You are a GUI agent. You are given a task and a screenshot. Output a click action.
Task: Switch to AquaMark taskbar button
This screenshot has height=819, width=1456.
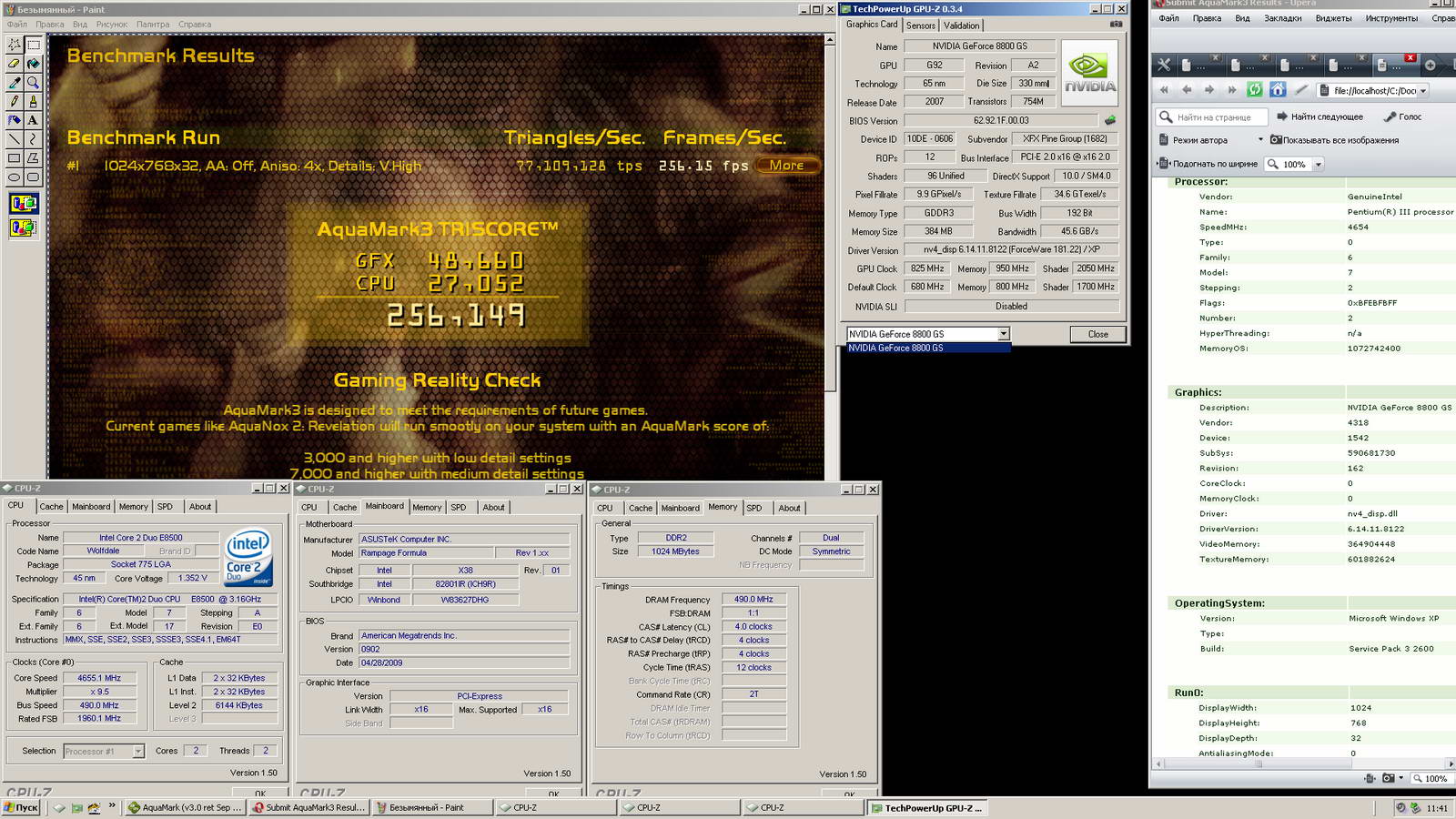tap(185, 807)
